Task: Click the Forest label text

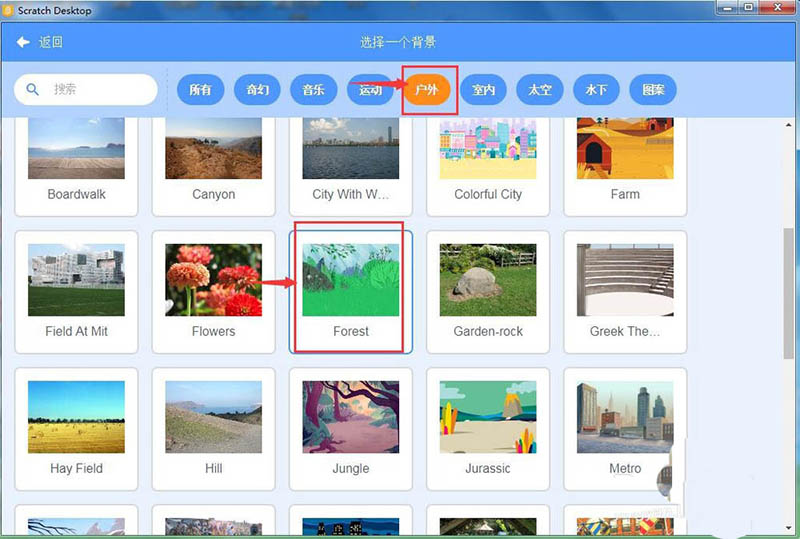Action: point(351,331)
